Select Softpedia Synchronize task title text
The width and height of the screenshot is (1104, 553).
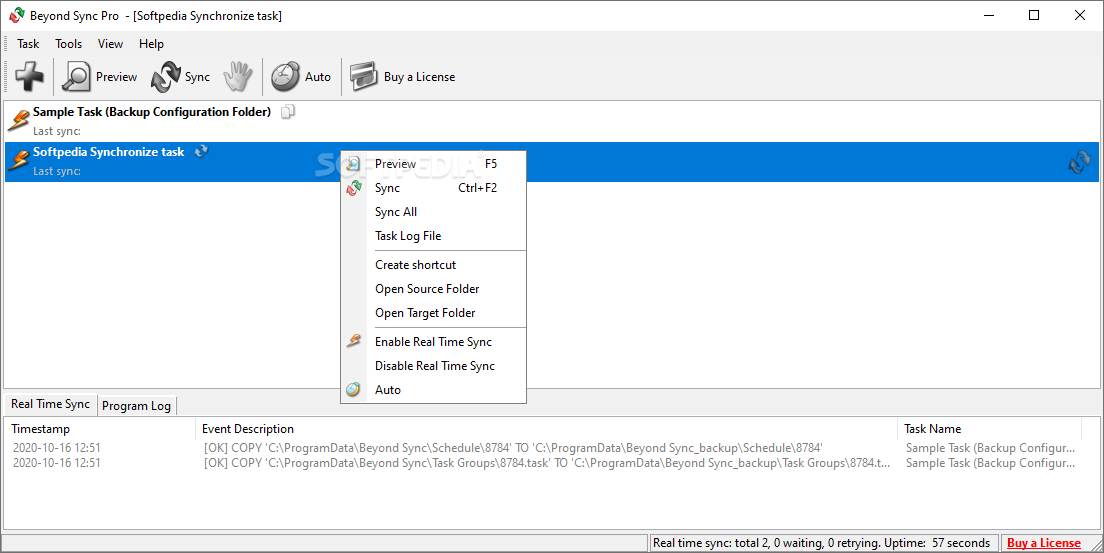[108, 151]
